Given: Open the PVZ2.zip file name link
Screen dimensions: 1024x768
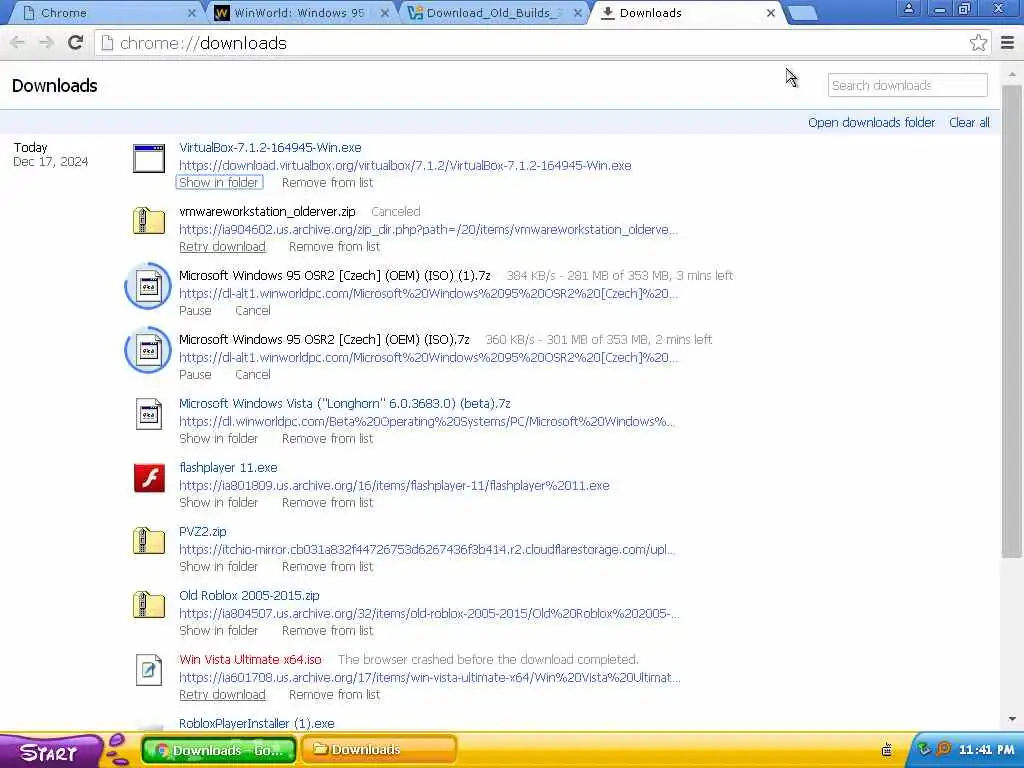Looking at the screenshot, I should click(202, 532).
